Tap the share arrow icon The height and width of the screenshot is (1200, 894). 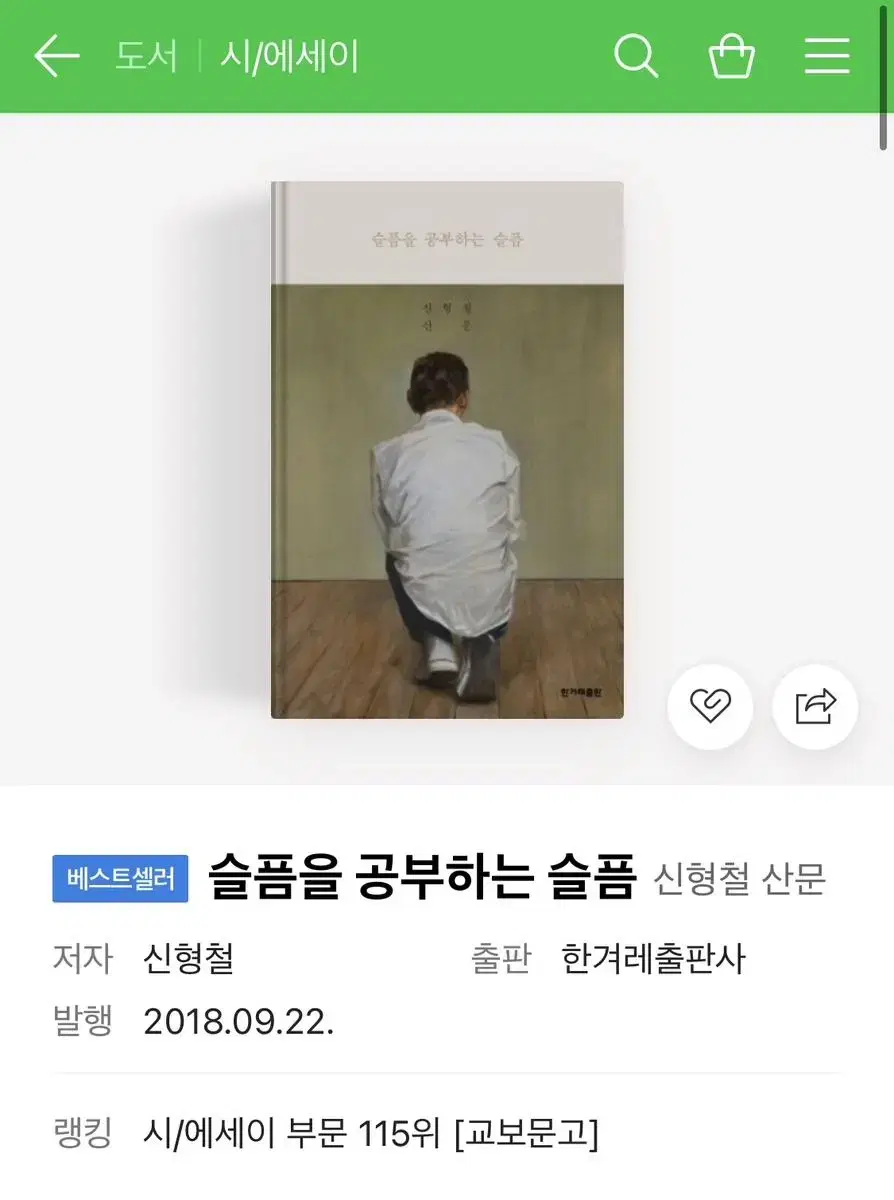pyautogui.click(x=815, y=707)
